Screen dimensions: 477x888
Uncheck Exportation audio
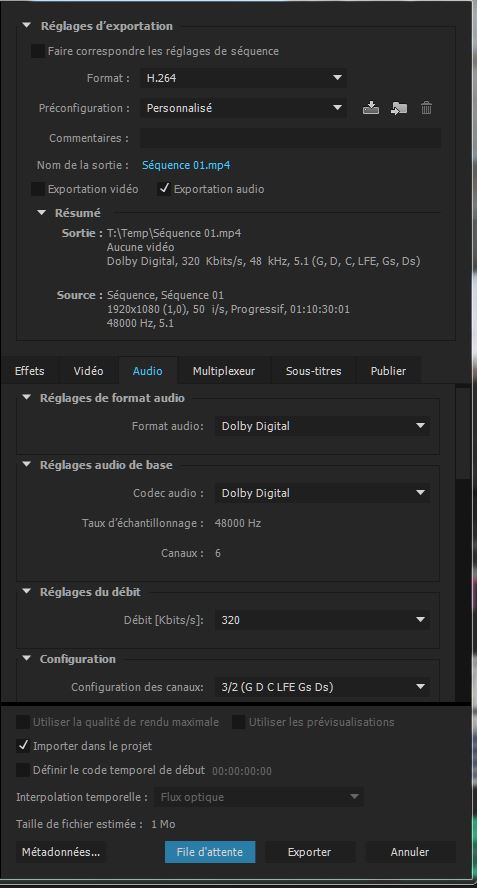click(164, 189)
